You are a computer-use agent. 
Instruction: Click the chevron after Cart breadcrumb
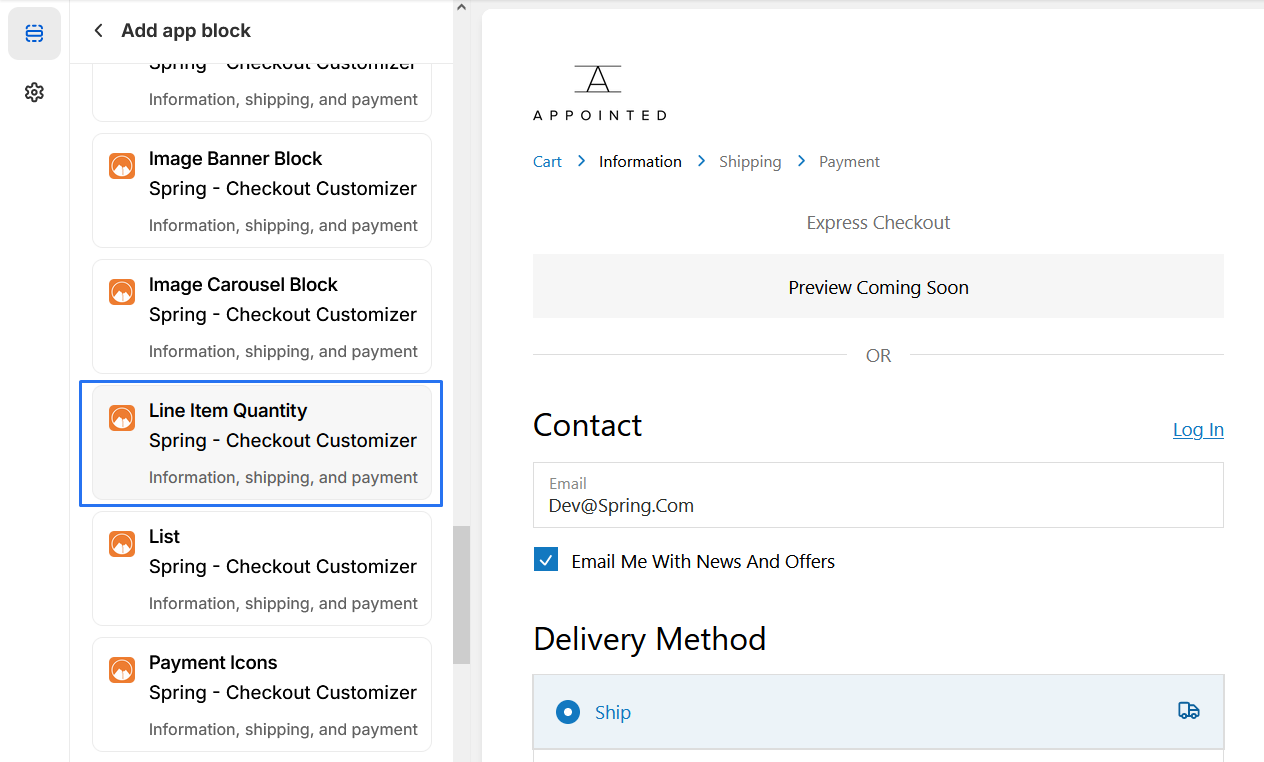[x=581, y=161]
